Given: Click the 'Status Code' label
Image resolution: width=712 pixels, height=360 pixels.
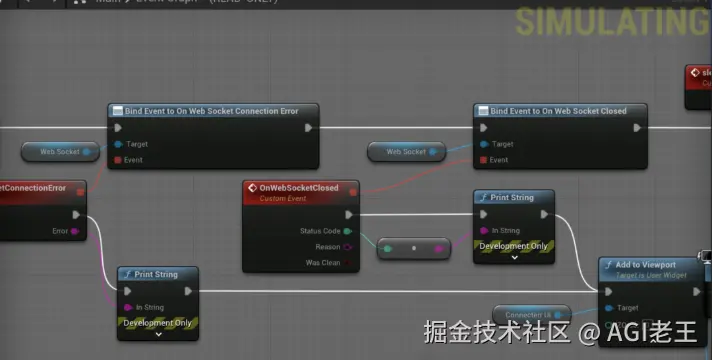Looking at the screenshot, I should pyautogui.click(x=320, y=231).
